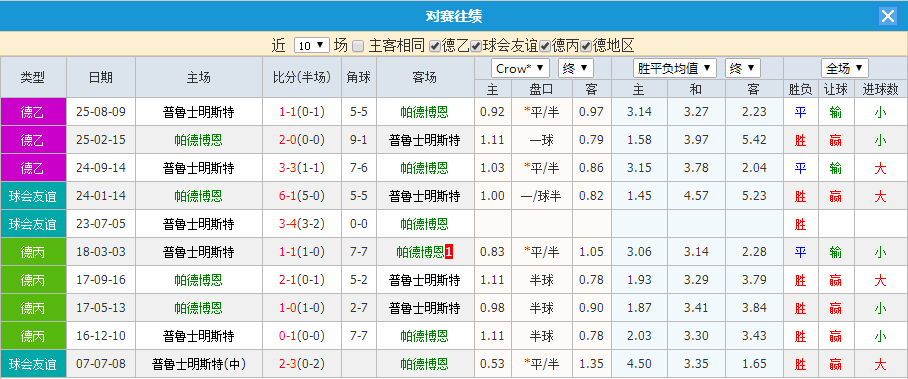Click corner count 7-6 in 24-09-14 row
Screen dimensions: 908x379
click(x=359, y=168)
